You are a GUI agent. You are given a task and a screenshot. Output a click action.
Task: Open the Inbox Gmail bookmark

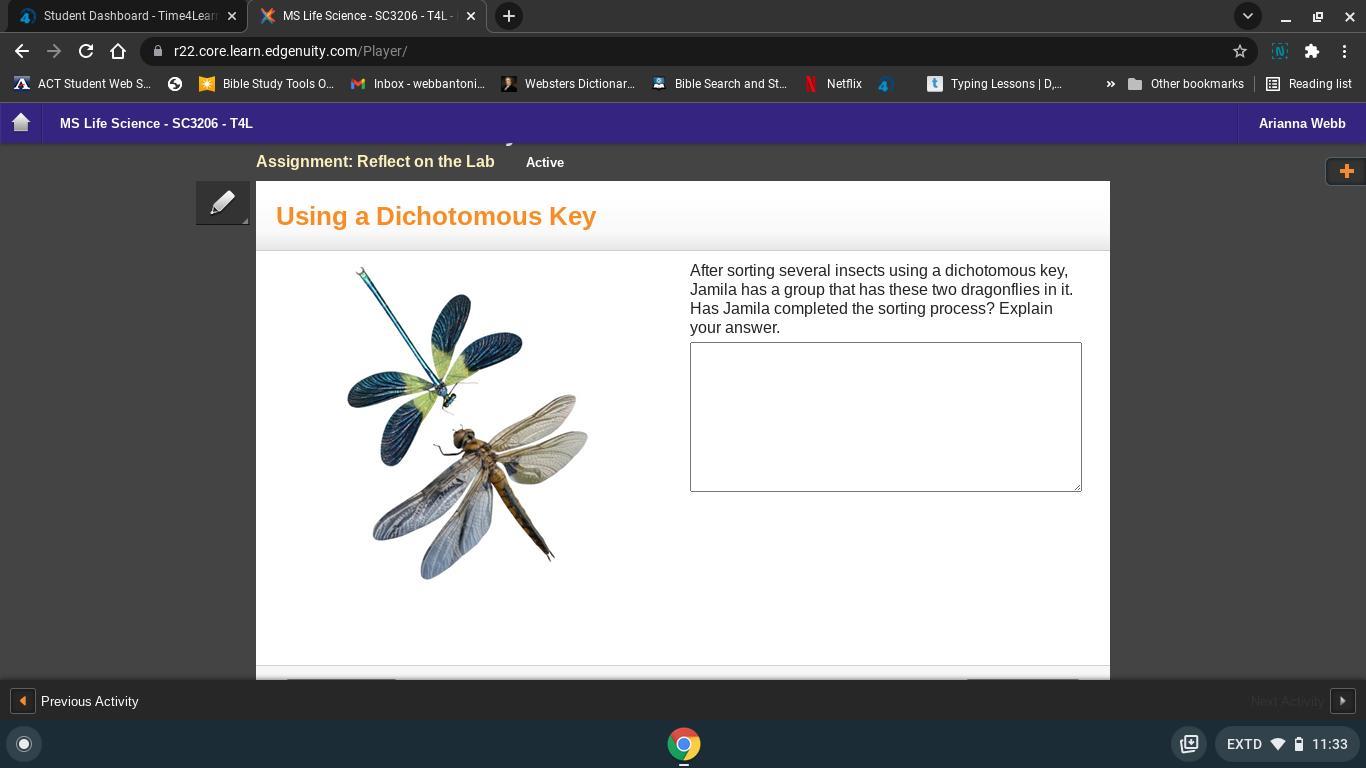pos(417,84)
